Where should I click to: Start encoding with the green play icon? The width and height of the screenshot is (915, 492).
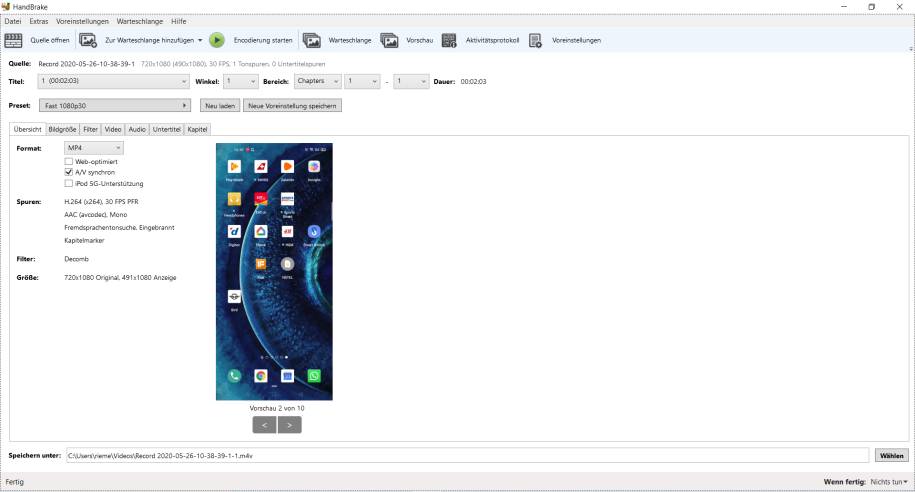216,40
